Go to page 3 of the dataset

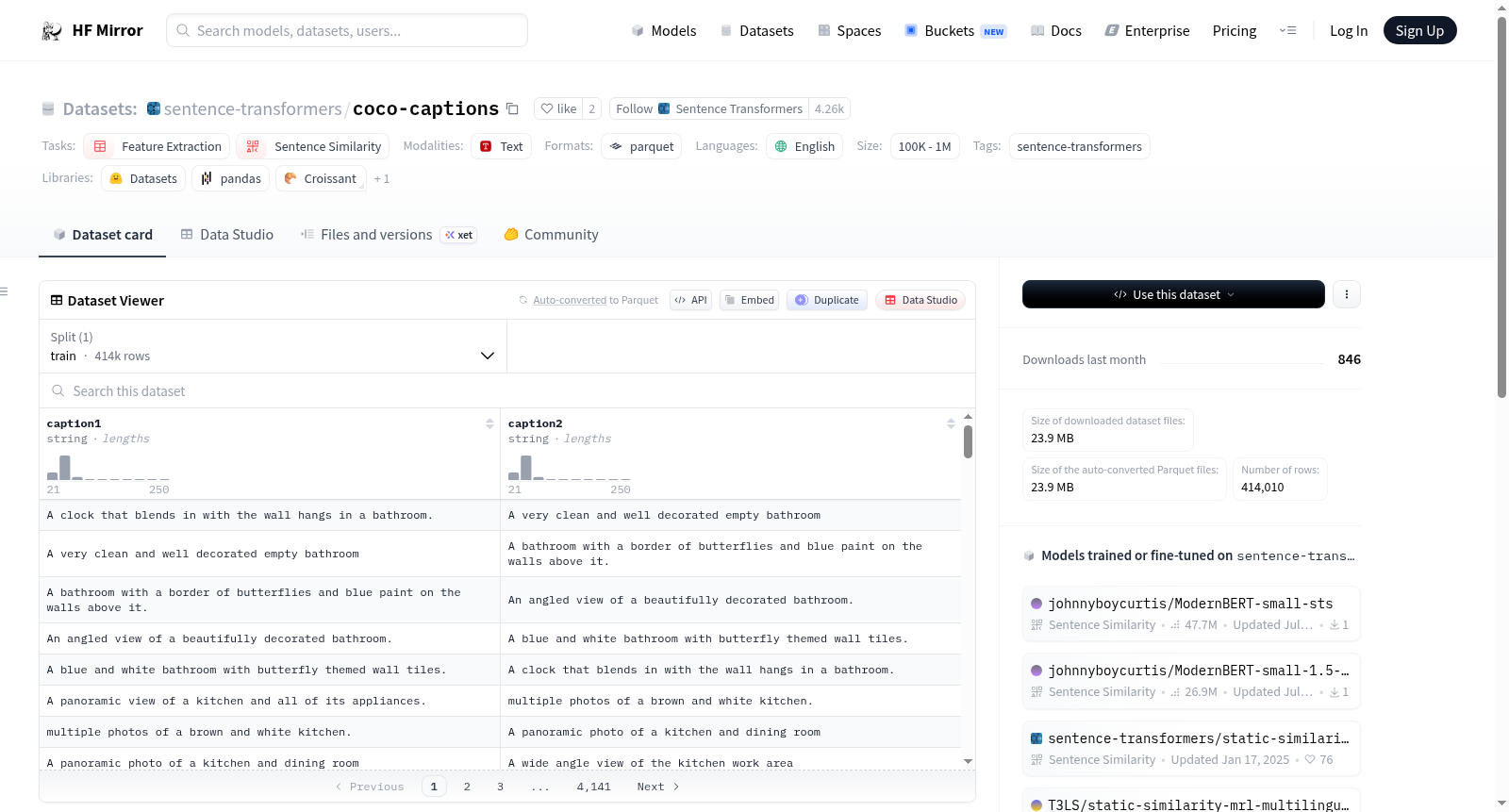click(x=500, y=787)
